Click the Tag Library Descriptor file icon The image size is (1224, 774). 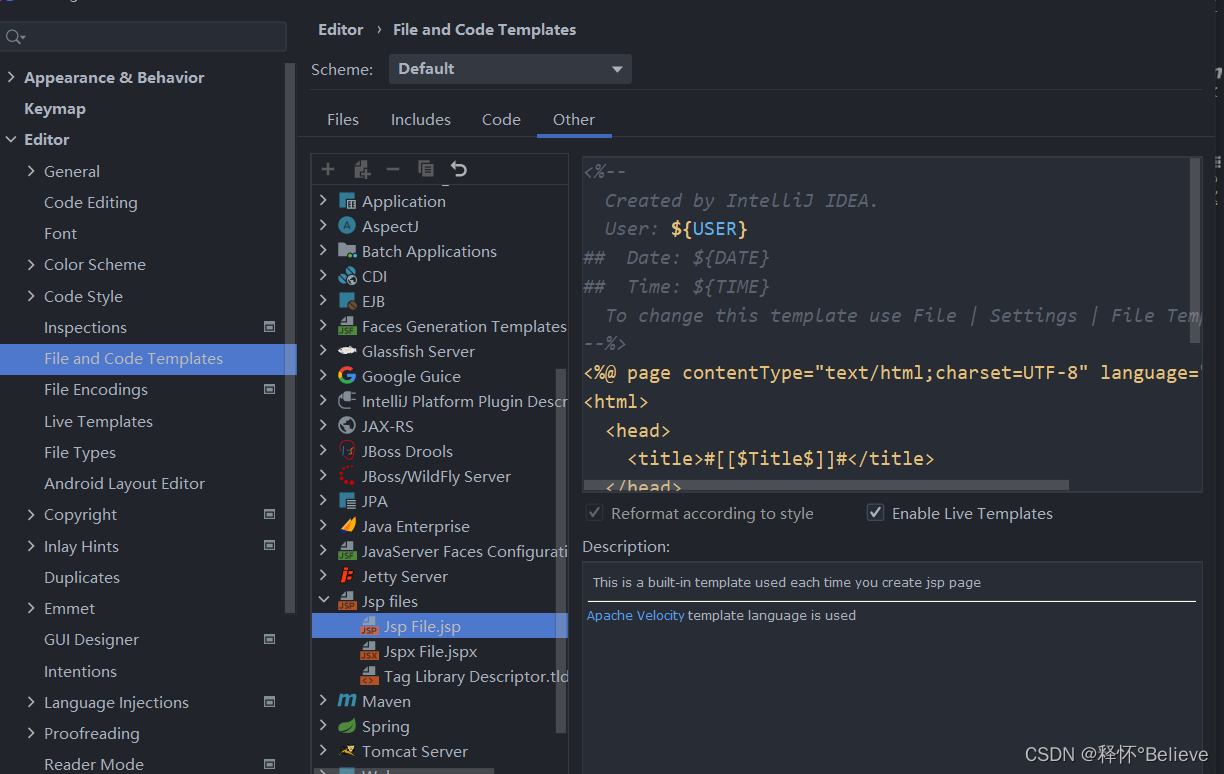click(x=369, y=676)
